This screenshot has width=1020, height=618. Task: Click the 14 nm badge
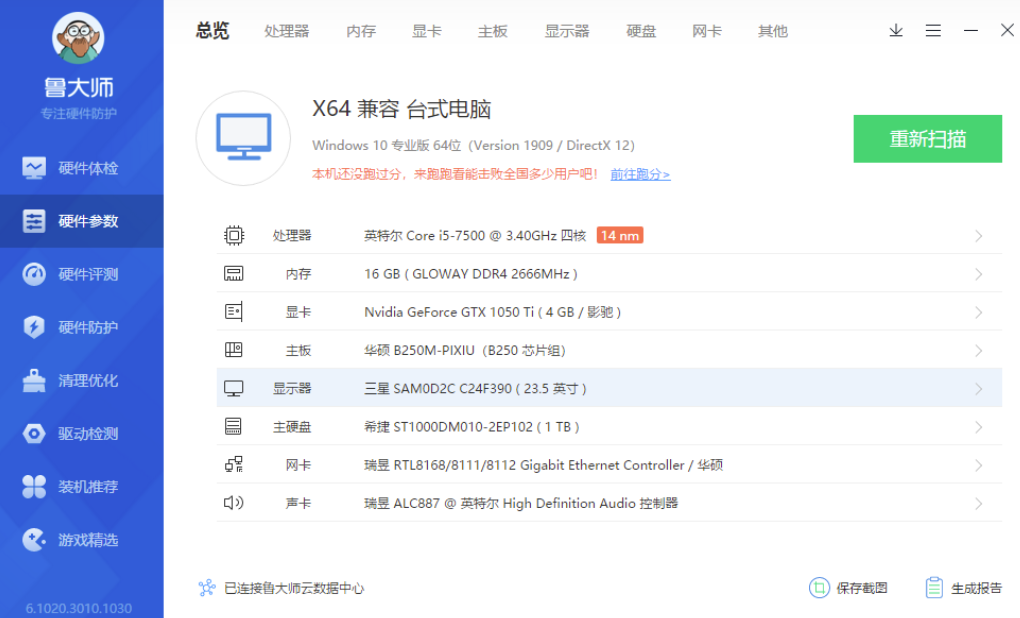(620, 235)
